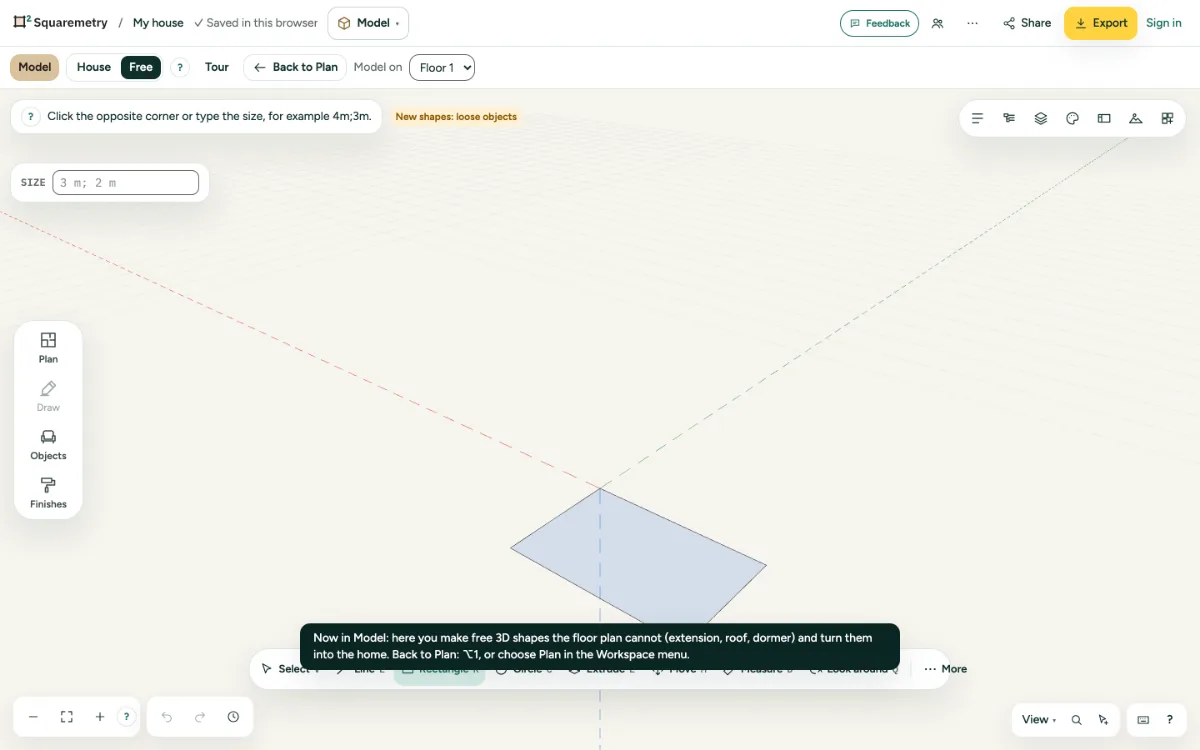
Task: Open the three-dots overflow menu in header
Action: point(972,23)
